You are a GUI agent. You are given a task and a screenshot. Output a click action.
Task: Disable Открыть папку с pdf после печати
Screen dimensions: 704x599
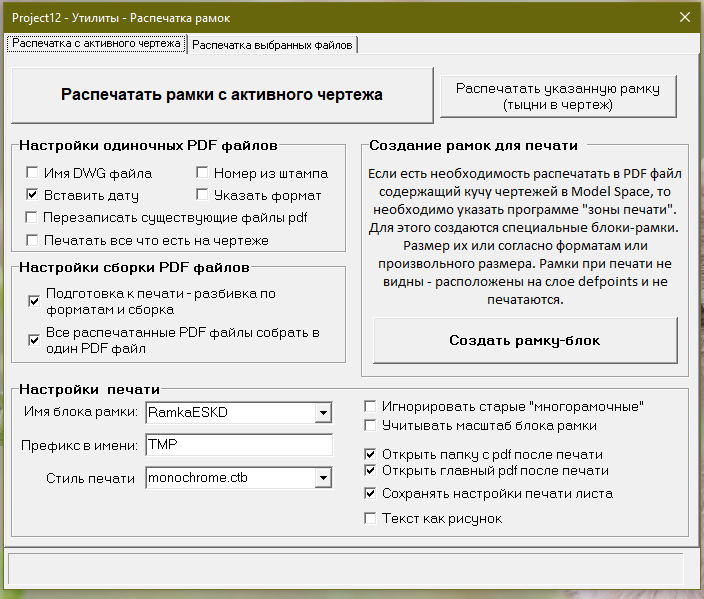click(x=370, y=454)
